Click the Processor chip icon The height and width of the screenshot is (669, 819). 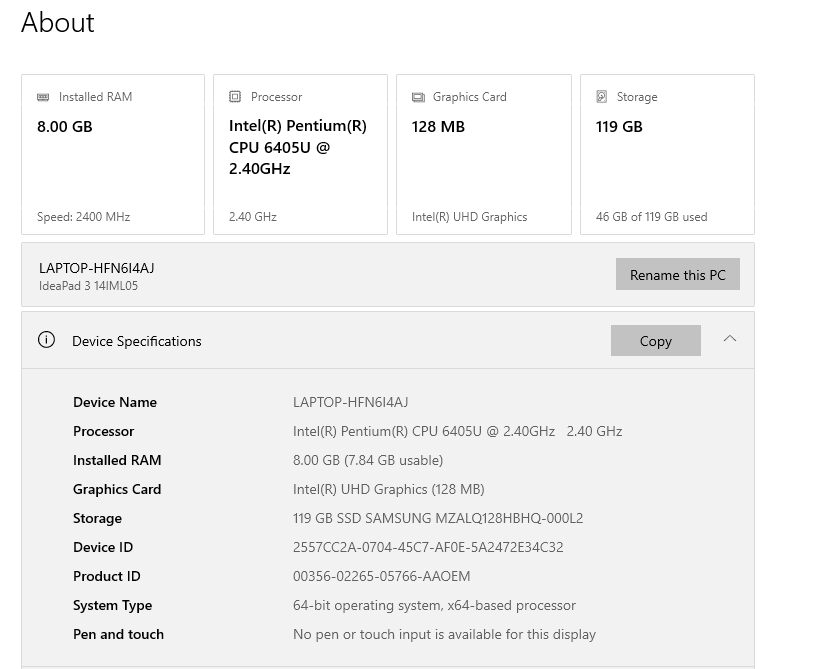235,97
